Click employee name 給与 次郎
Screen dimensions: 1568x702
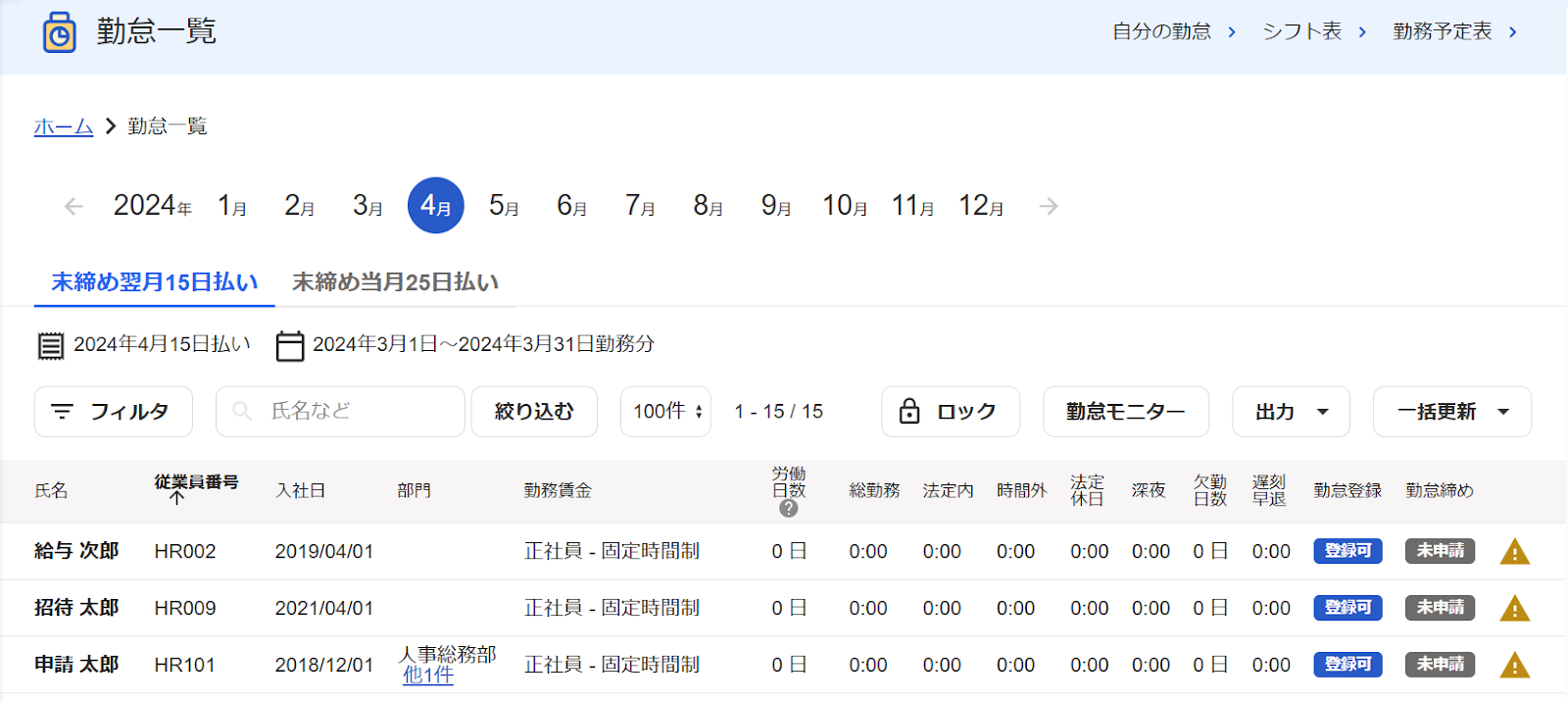76,551
